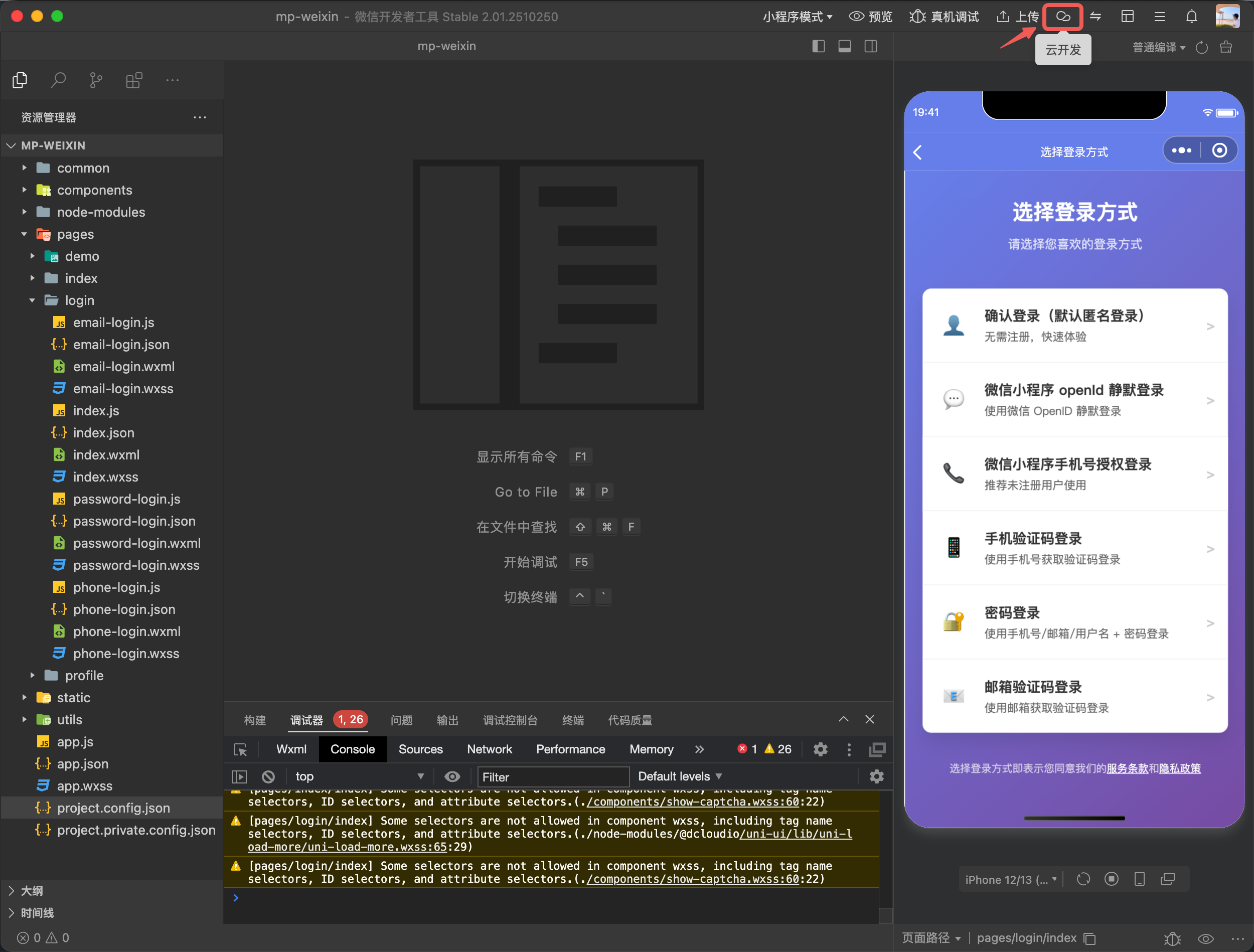Select the 密码登录 password login option
Viewport: 1254px width, 952px height.
pos(1074,621)
